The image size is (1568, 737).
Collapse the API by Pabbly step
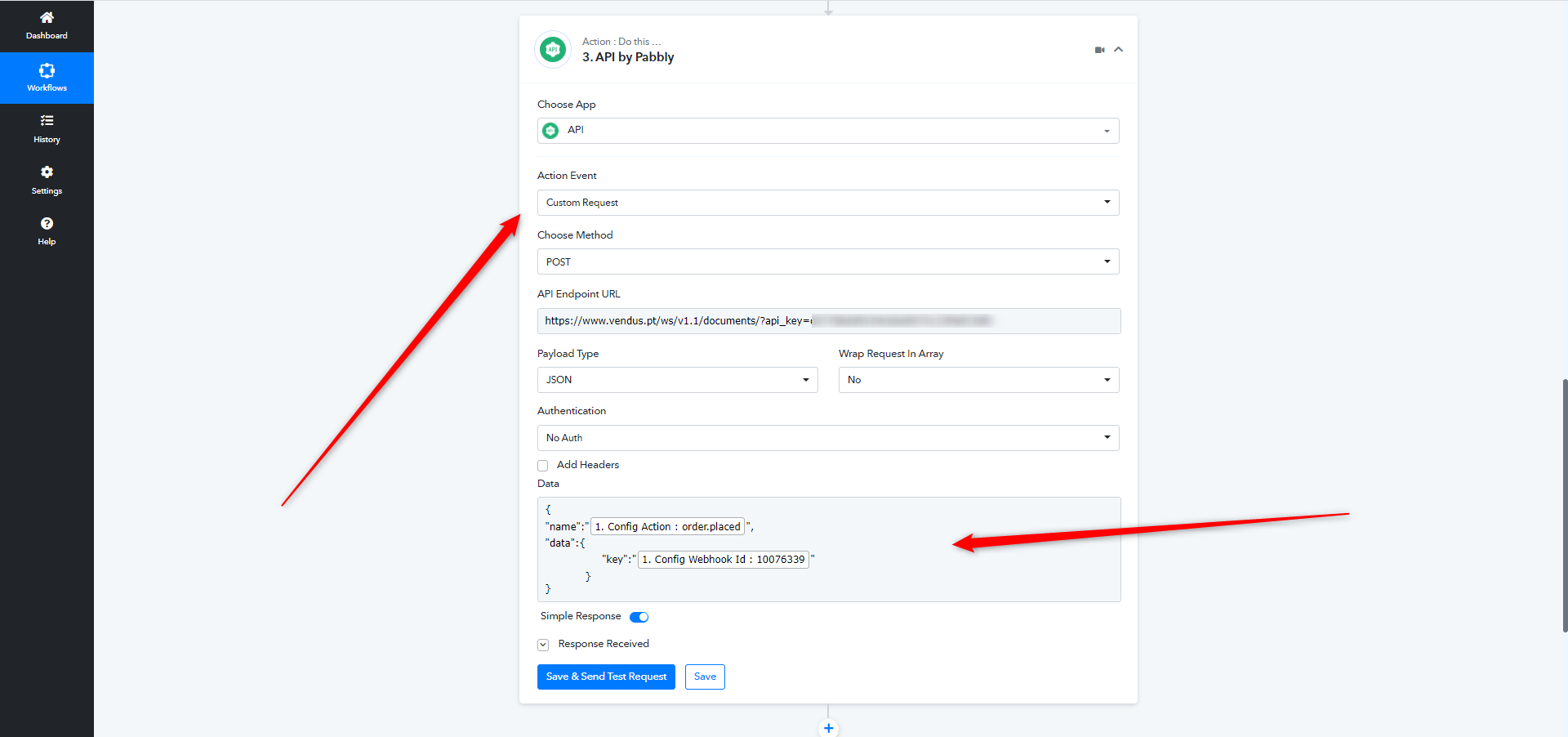click(x=1119, y=50)
